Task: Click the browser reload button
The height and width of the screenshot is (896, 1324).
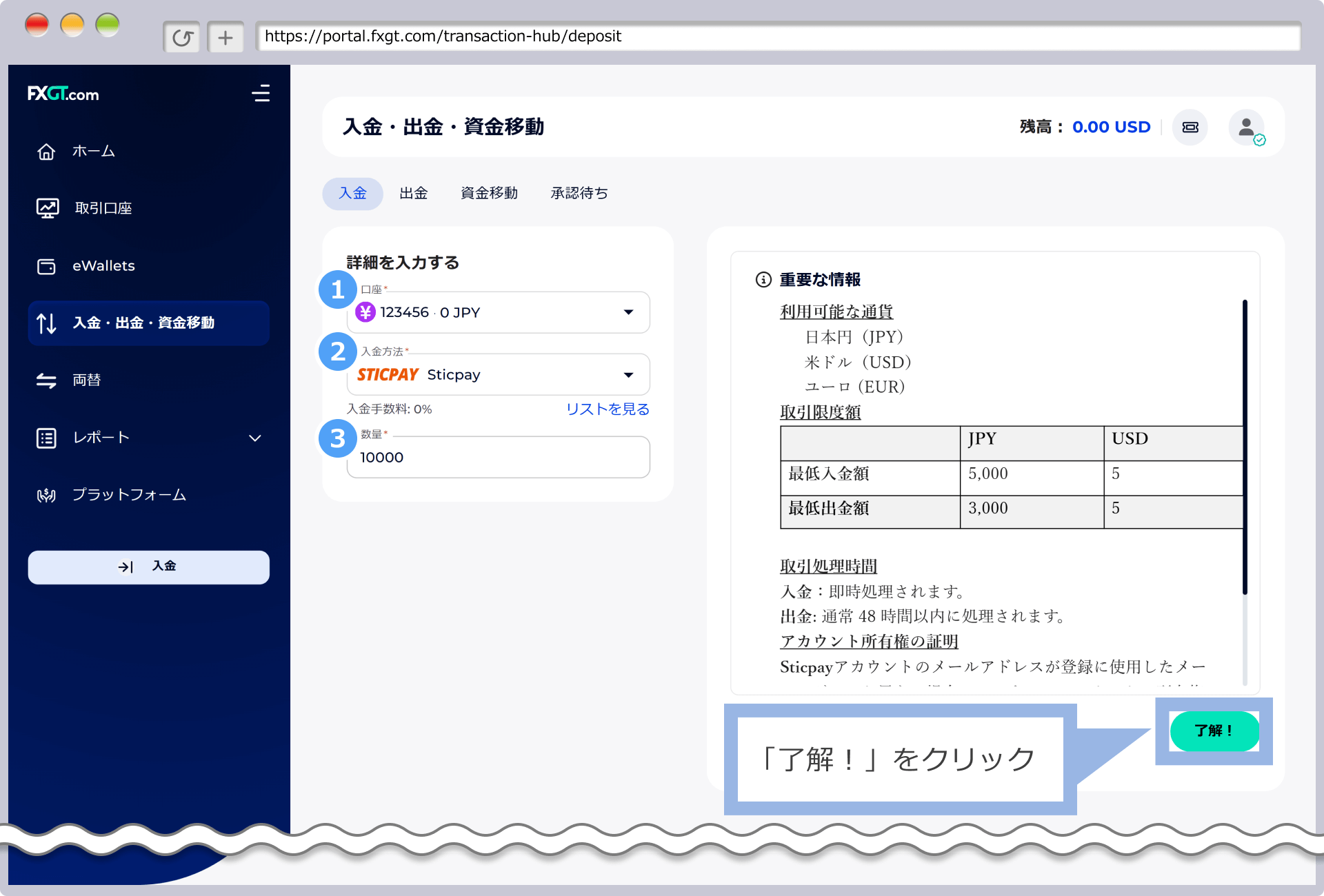Action: point(182,37)
